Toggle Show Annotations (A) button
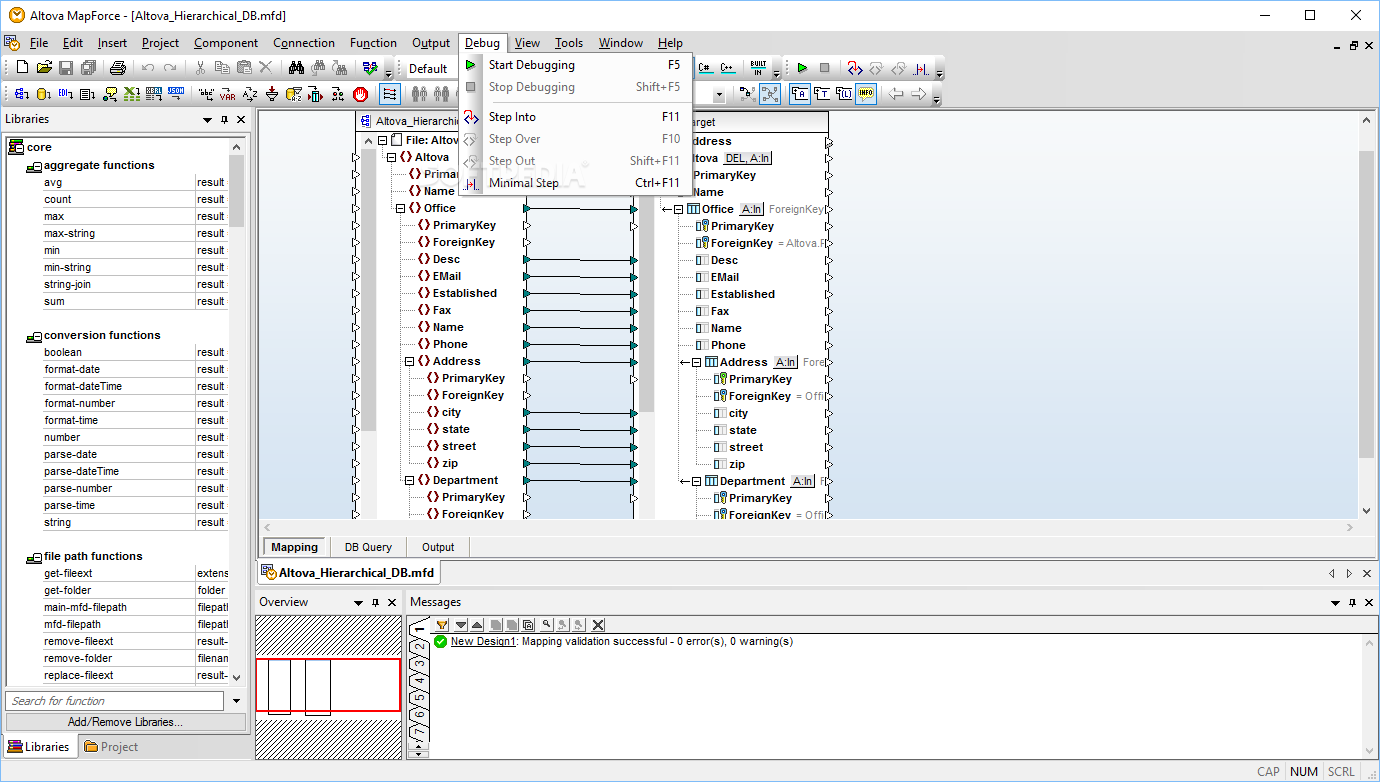Viewport: 1380px width, 782px height. pos(800,94)
